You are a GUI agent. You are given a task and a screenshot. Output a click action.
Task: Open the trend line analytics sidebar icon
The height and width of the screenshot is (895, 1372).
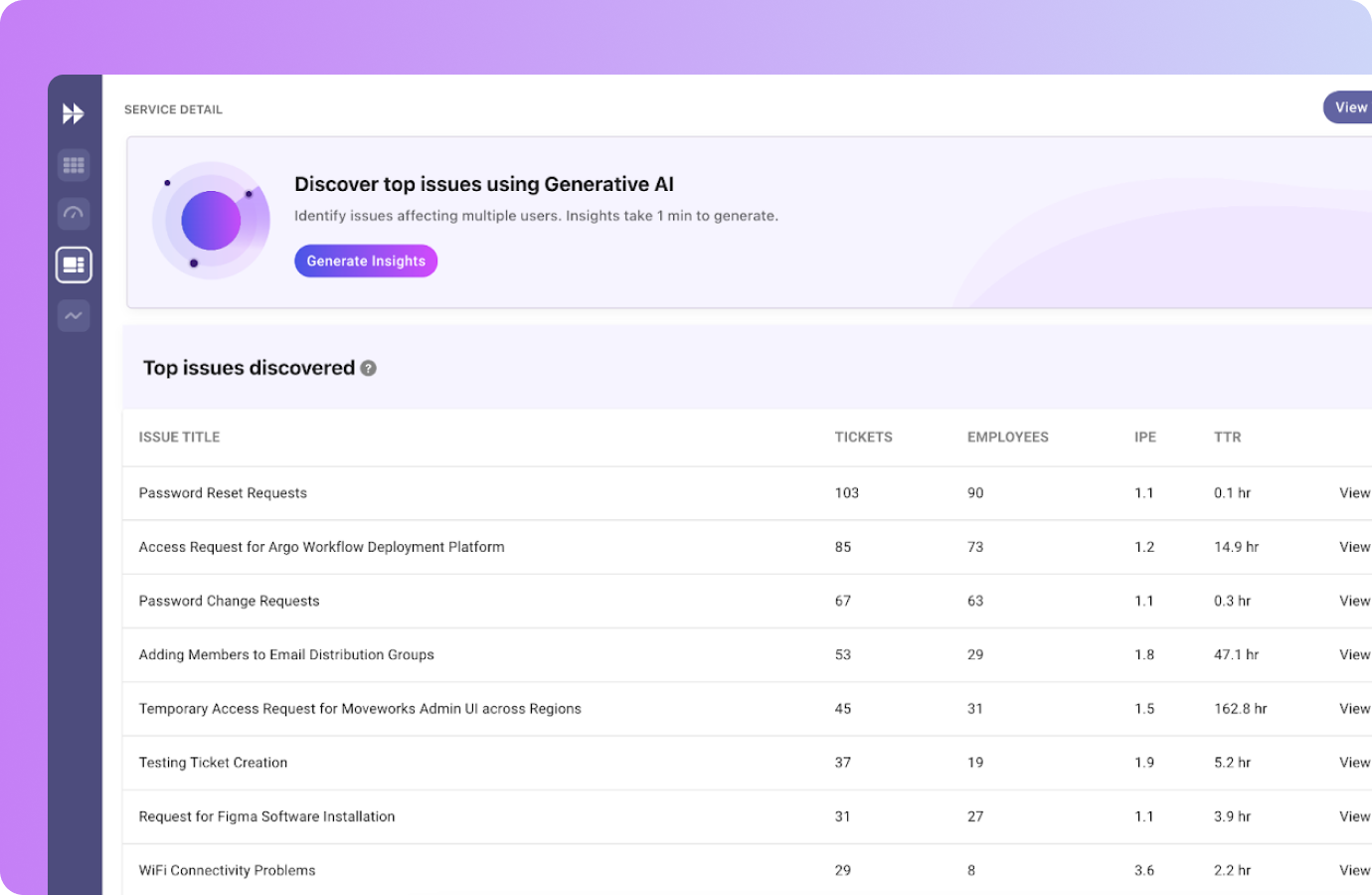click(x=74, y=316)
